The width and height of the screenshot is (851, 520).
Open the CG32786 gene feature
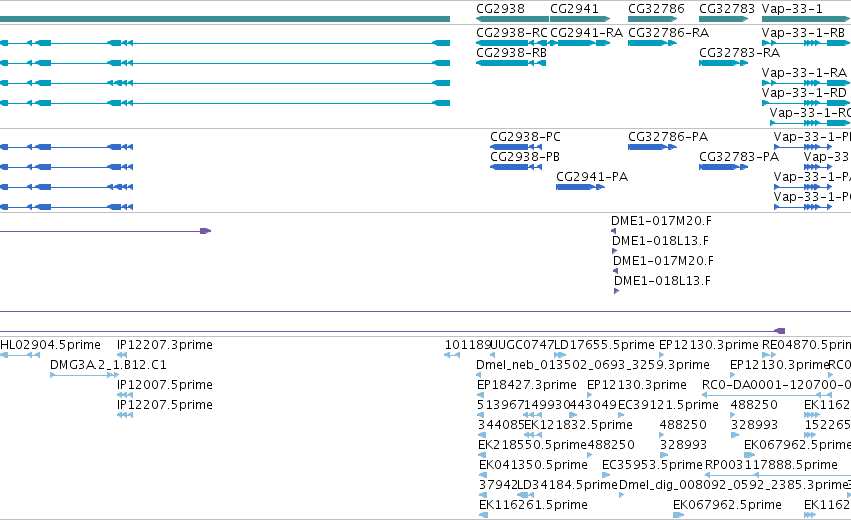pyautogui.click(x=652, y=19)
